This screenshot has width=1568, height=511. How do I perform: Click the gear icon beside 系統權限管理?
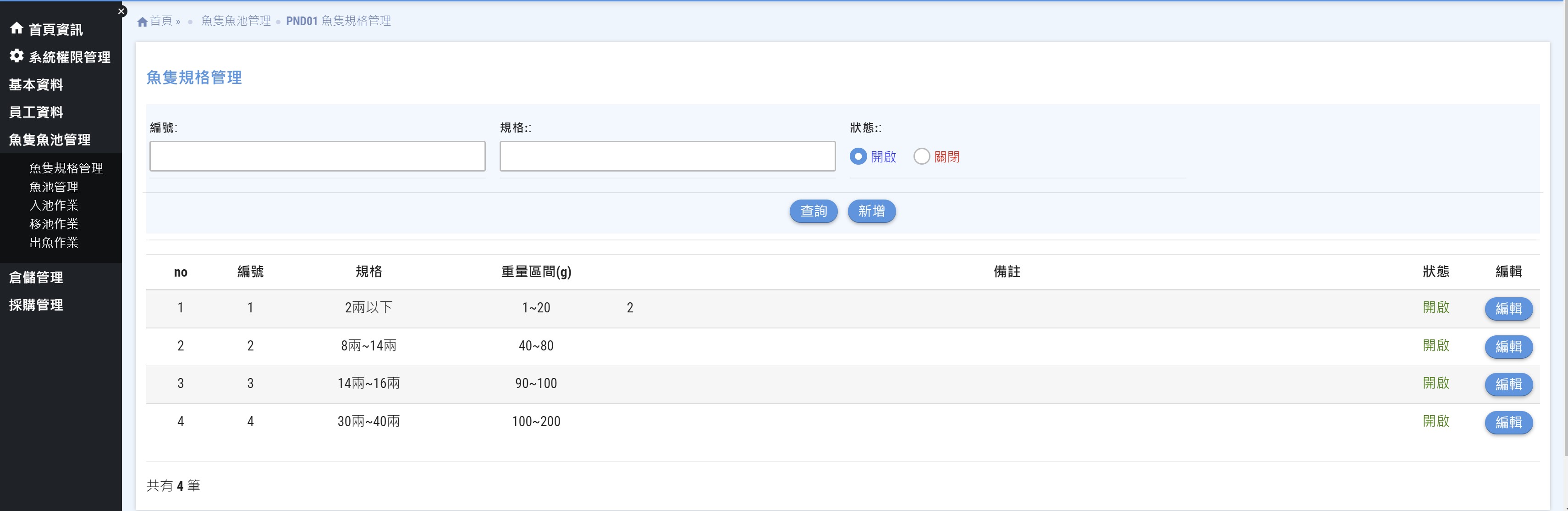point(17,56)
